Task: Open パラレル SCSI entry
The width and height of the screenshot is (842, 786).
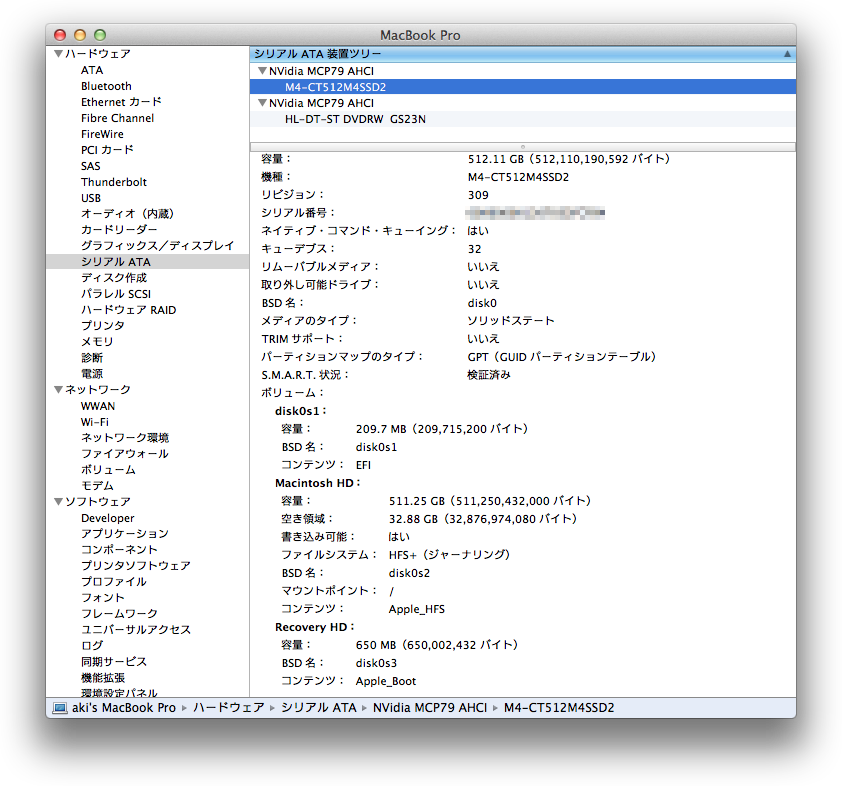Action: click(116, 294)
